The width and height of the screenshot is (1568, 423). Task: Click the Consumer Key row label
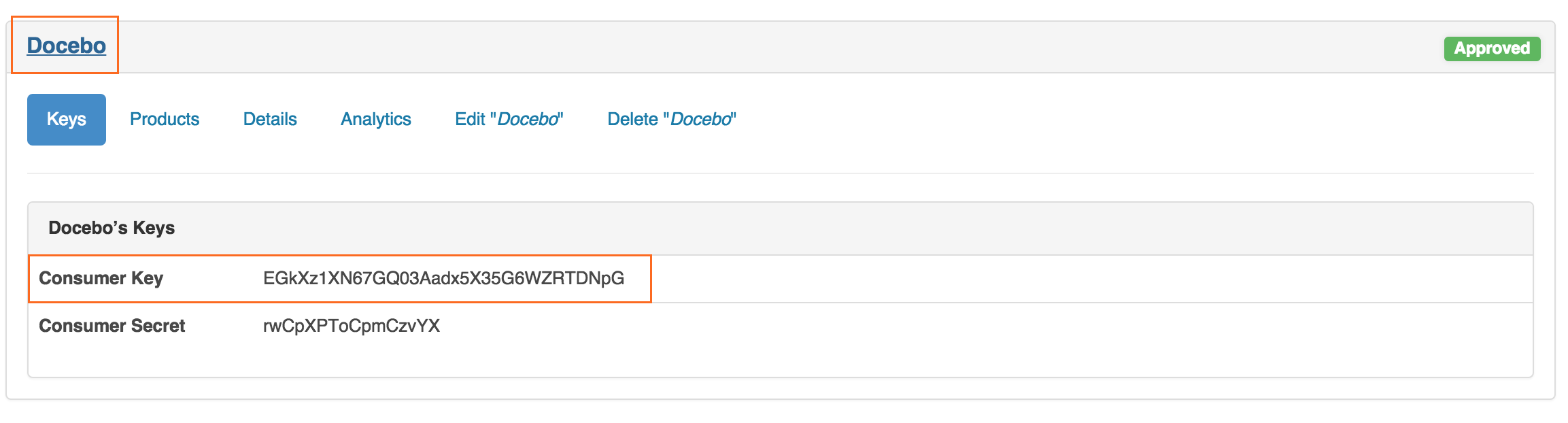[x=102, y=278]
